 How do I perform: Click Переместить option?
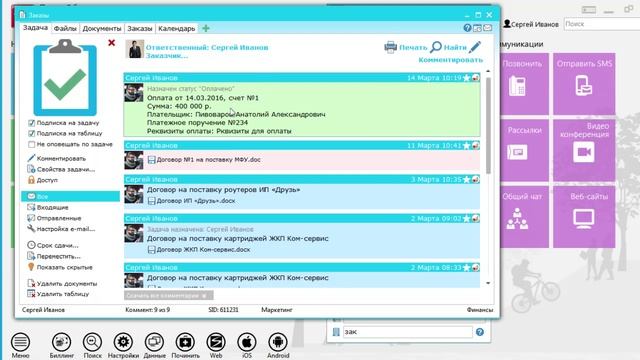54,256
